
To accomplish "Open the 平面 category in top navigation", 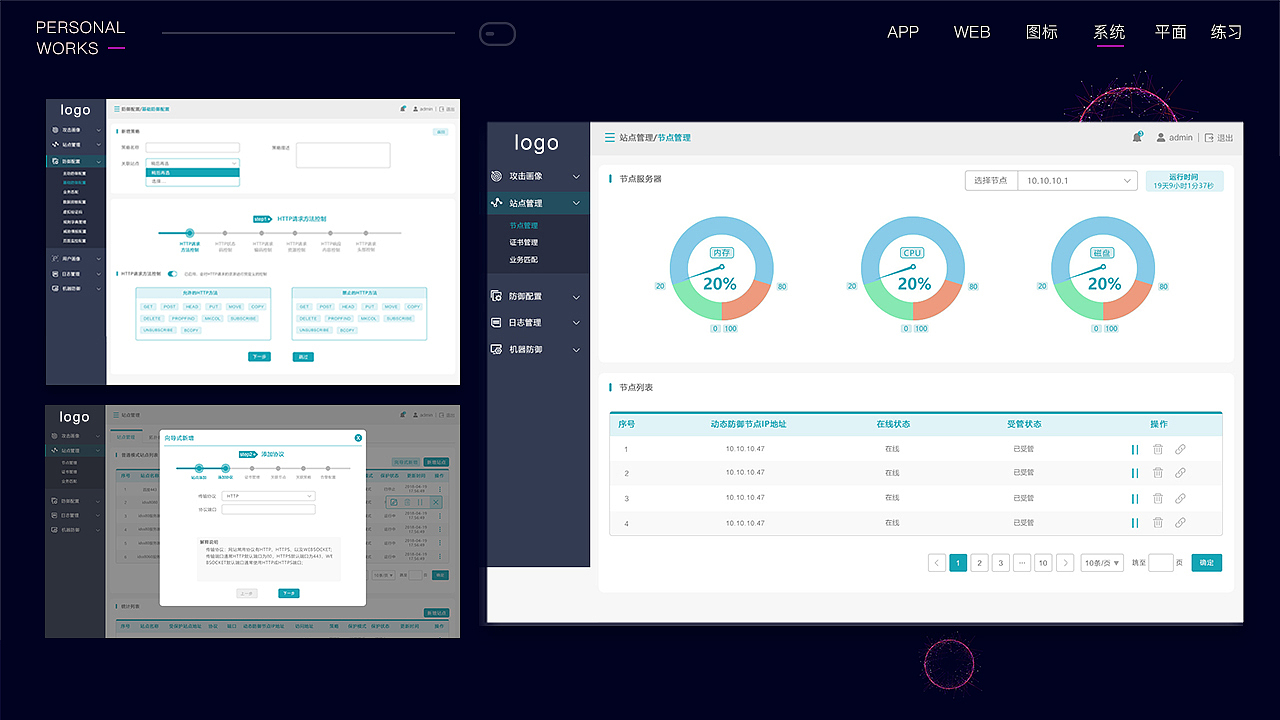I will 1171,32.
